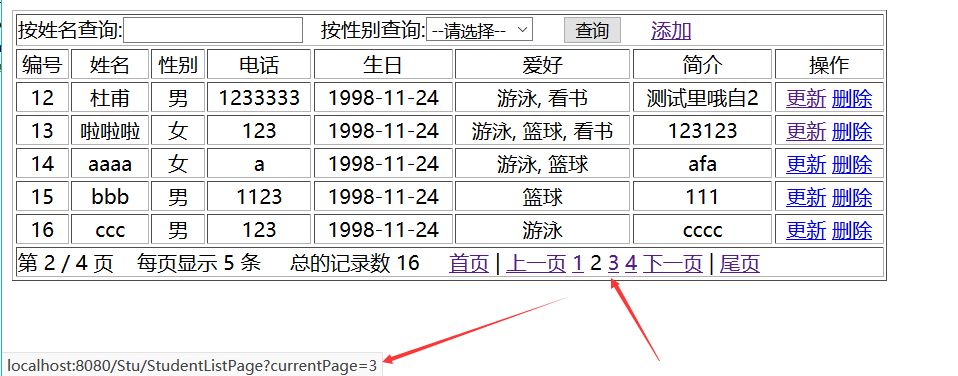
Task: Select the 简介 column header
Action: 702,64
